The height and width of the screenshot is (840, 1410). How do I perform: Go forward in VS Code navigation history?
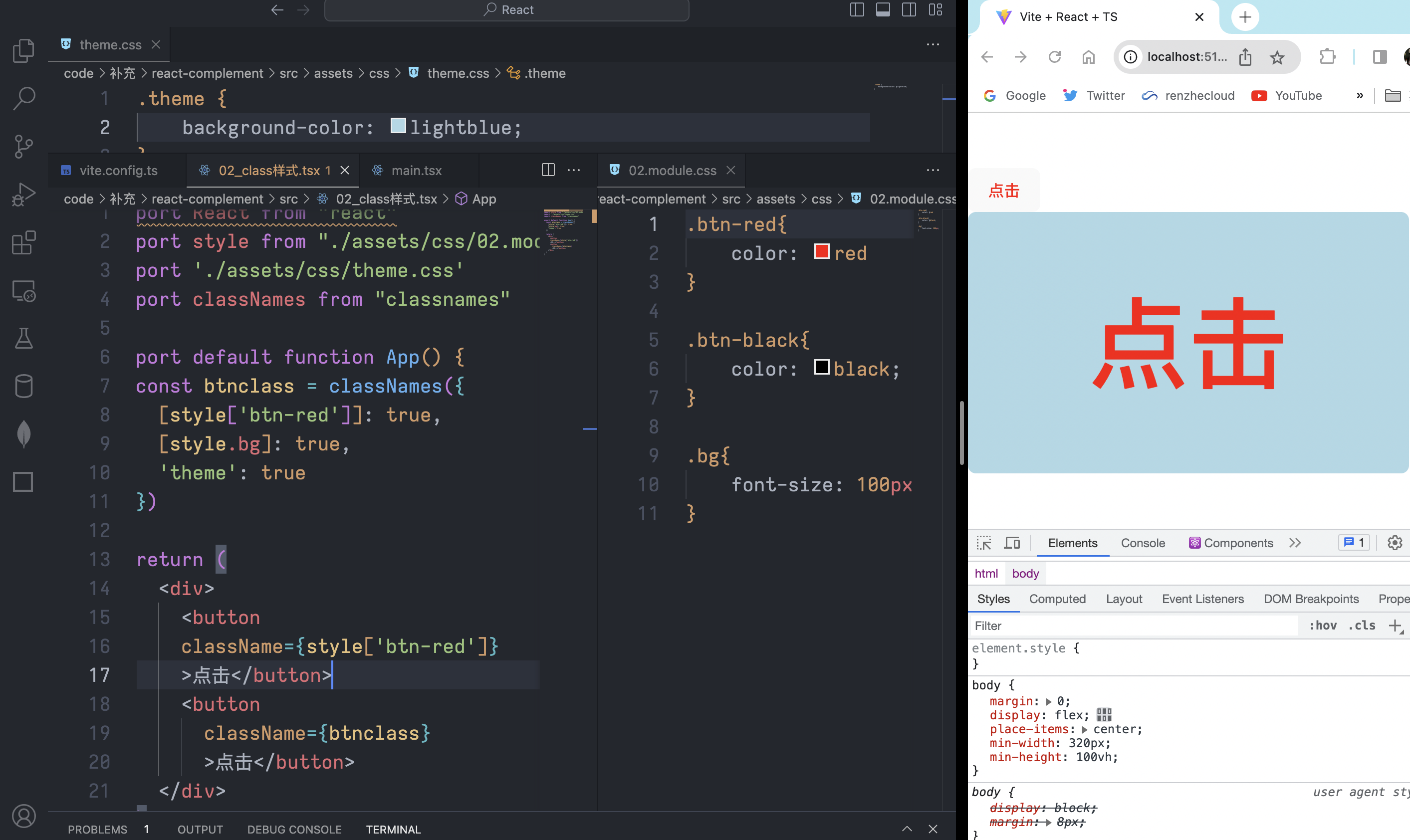tap(304, 9)
